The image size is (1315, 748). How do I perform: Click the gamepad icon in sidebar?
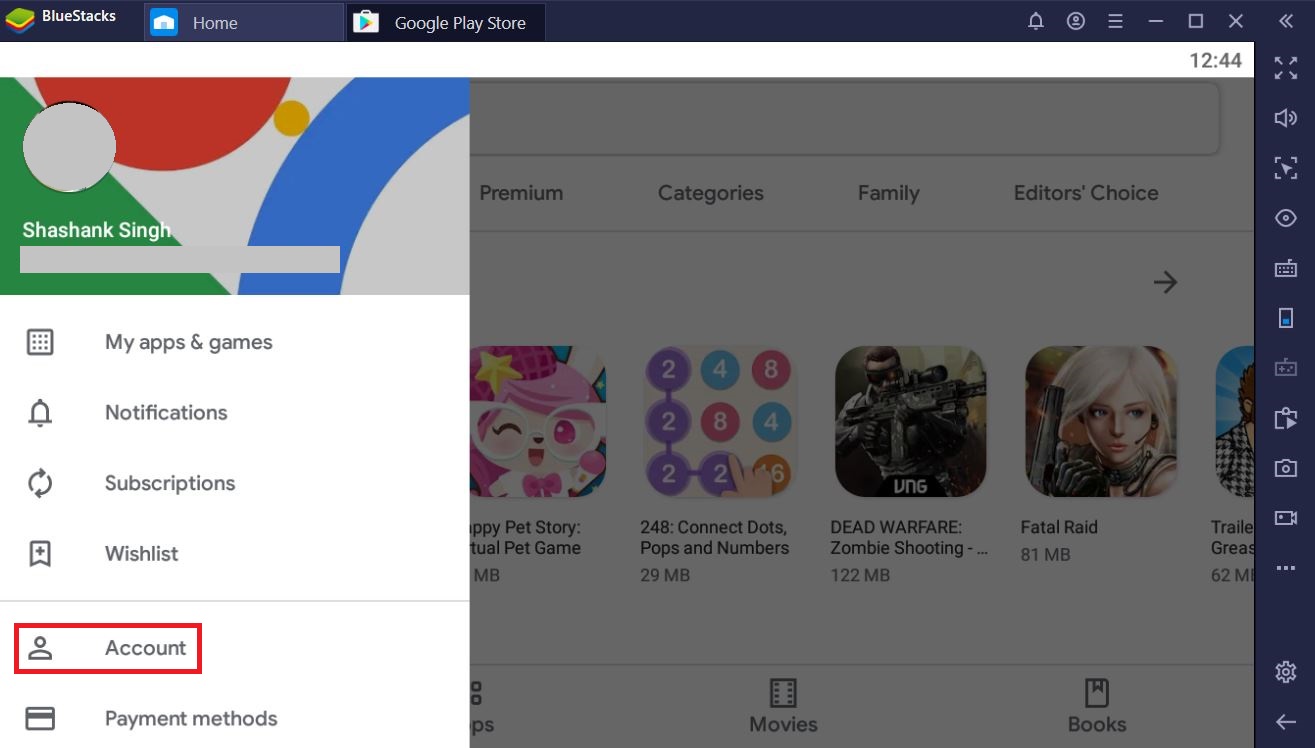click(1286, 368)
